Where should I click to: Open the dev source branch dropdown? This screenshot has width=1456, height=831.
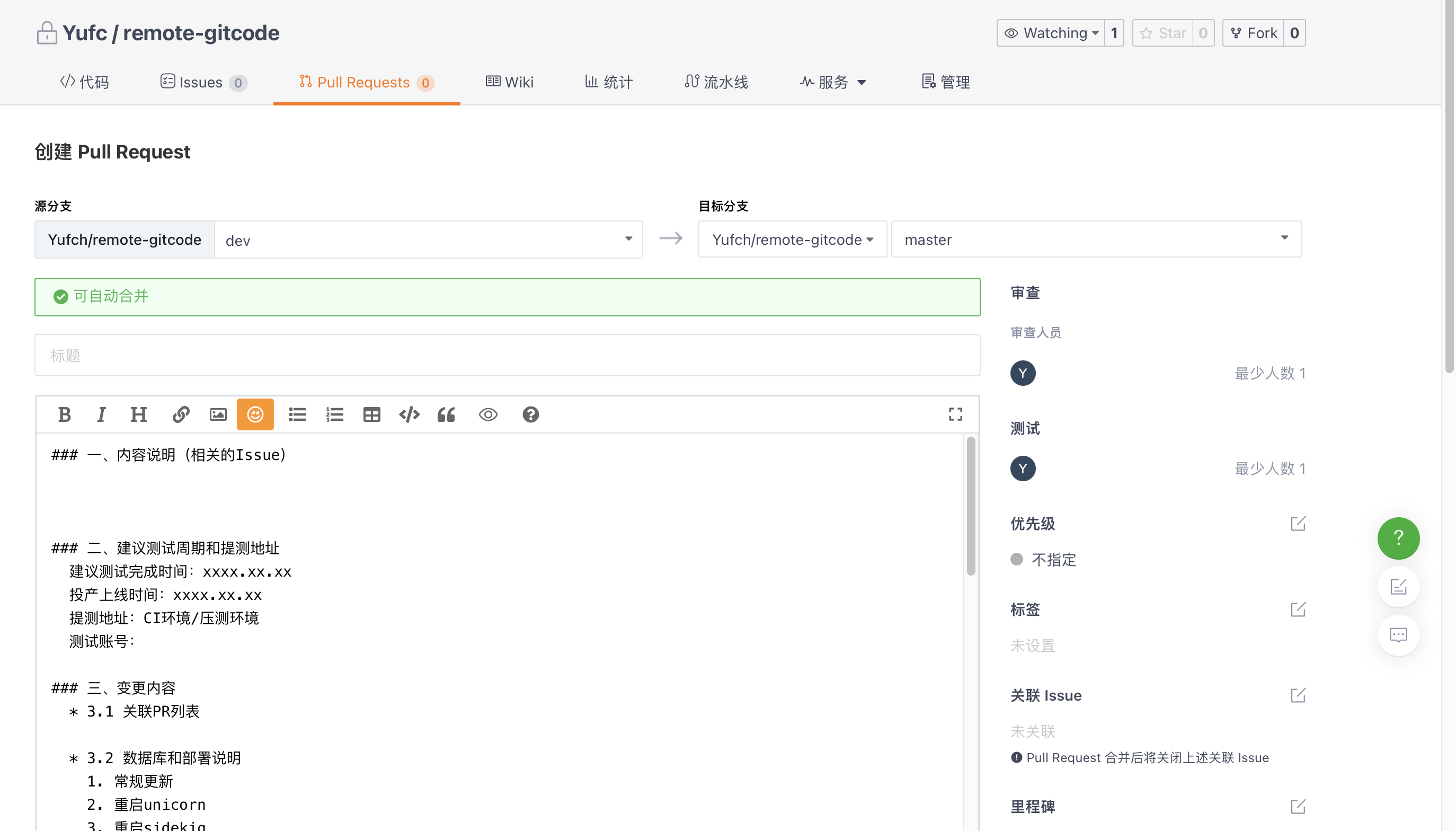coord(429,240)
